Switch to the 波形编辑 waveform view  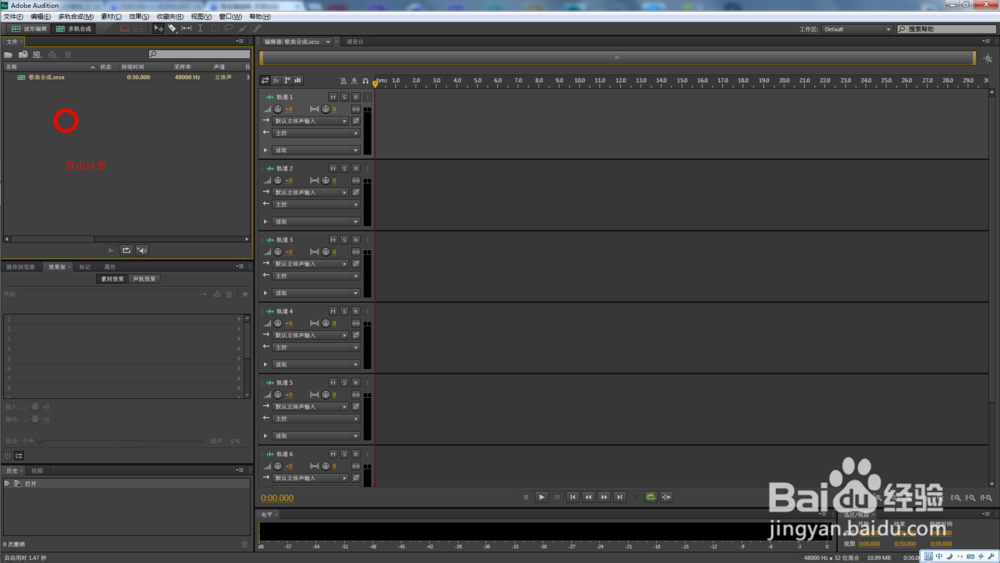tap(29, 29)
